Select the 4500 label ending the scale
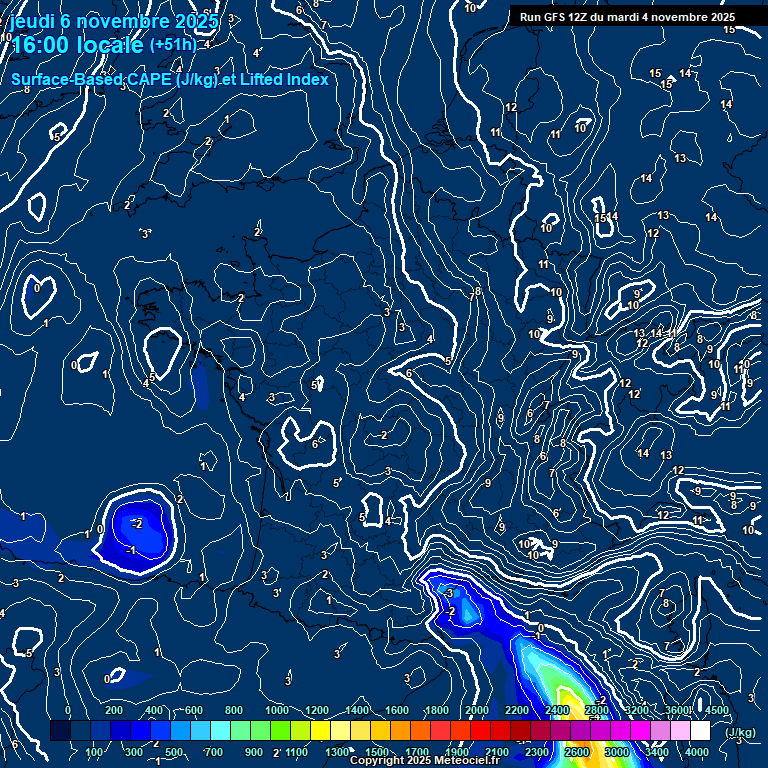 pyautogui.click(x=717, y=710)
